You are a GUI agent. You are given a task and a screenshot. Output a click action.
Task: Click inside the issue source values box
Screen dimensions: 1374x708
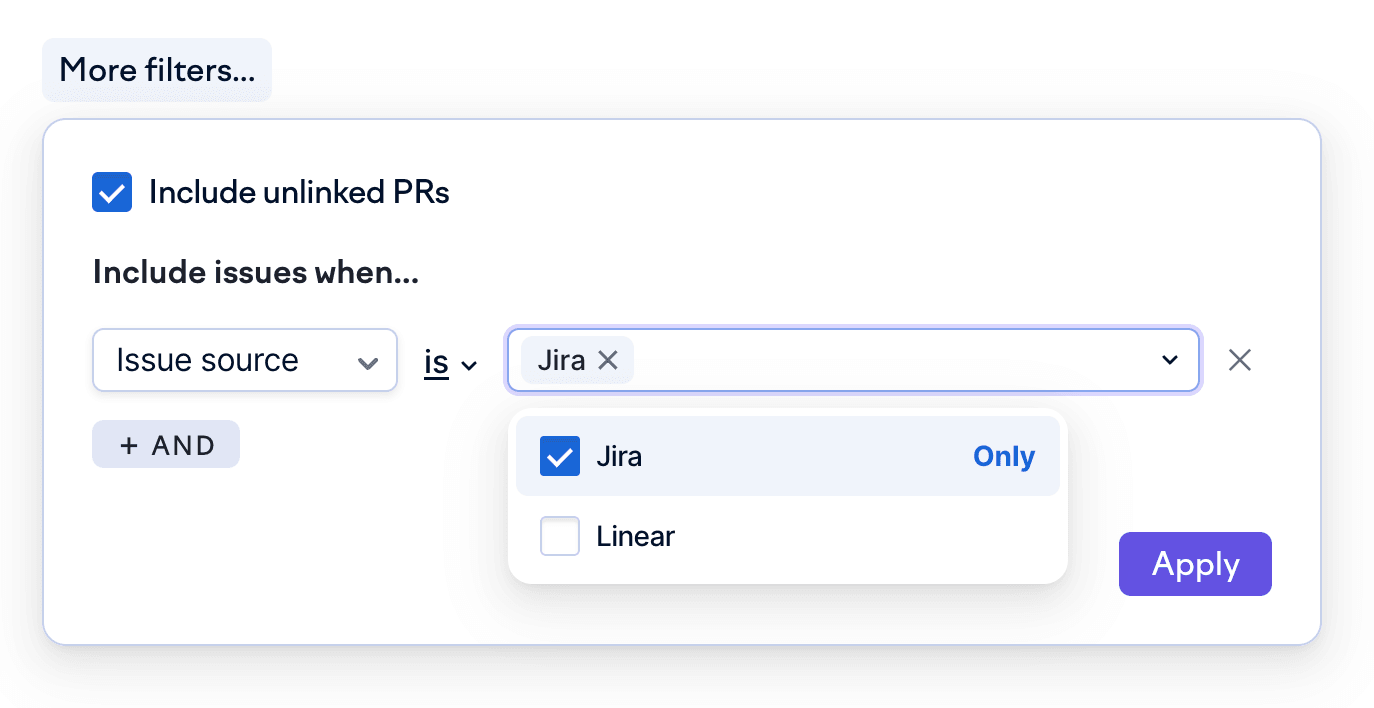coord(890,361)
